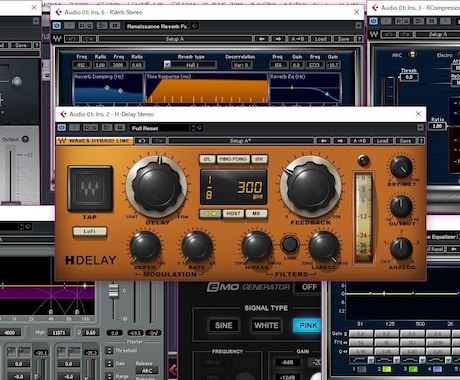Toggle RVerb plugin power button
This screenshot has height=380, width=460.
tap(57, 26)
